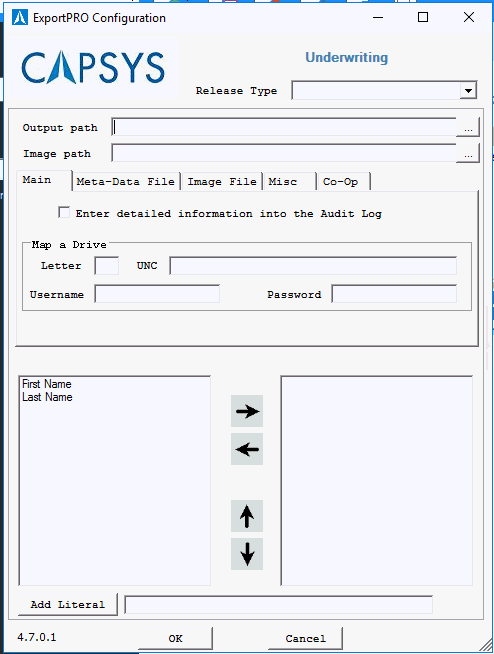Click the ExportPRO app icon in title bar
The width and height of the screenshot is (494, 654).
[20, 18]
